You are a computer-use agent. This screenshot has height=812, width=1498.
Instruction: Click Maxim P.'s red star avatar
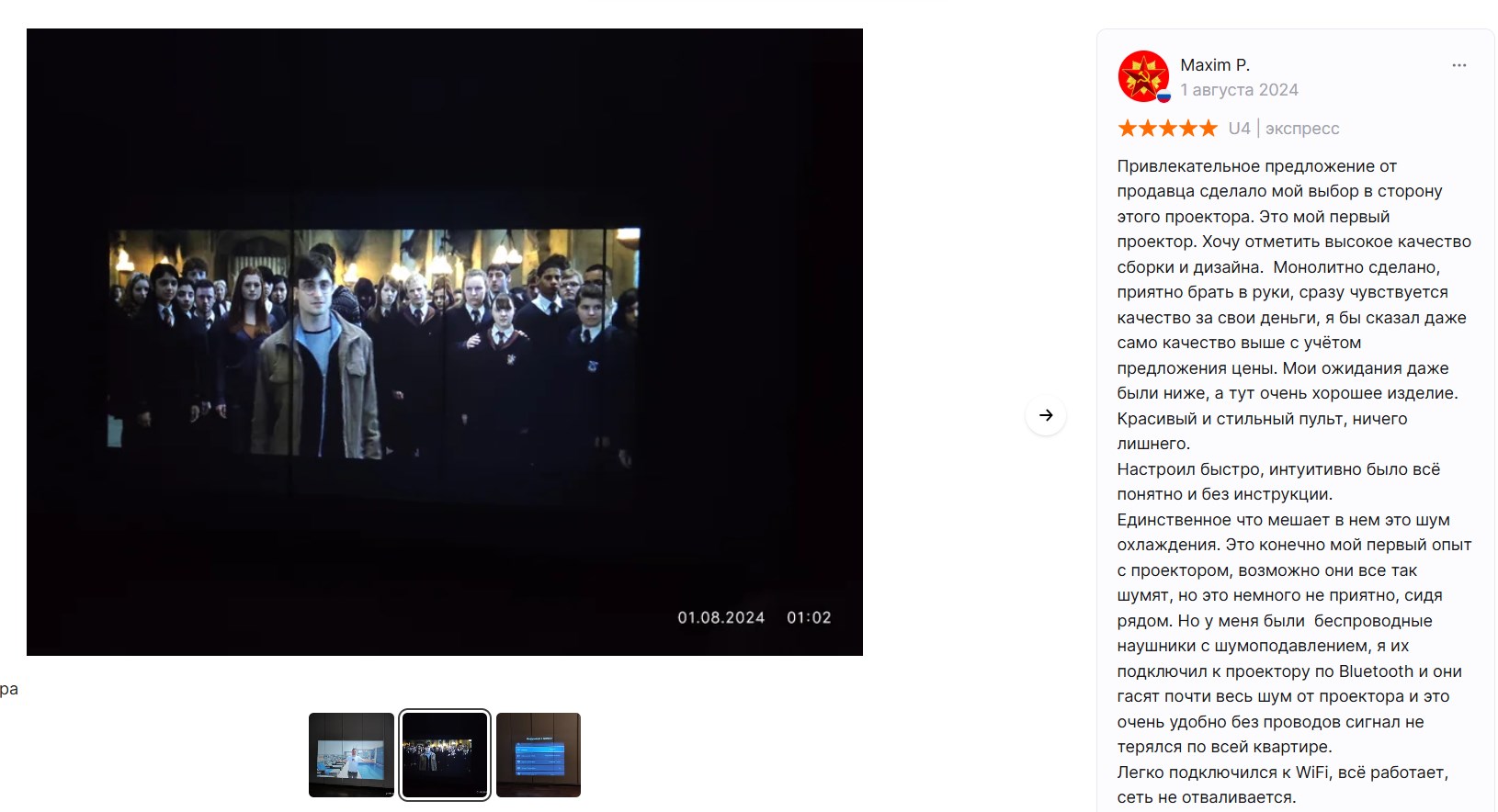1142,76
